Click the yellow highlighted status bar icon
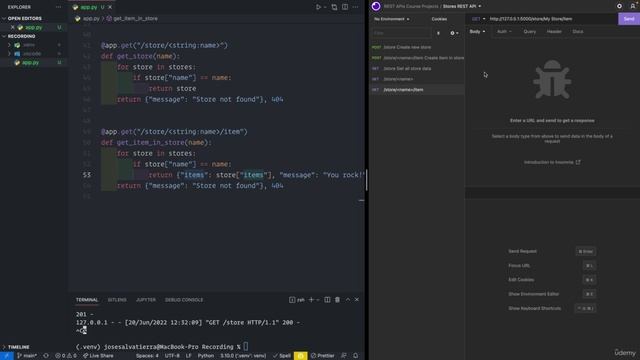 pyautogui.click(x=300, y=356)
